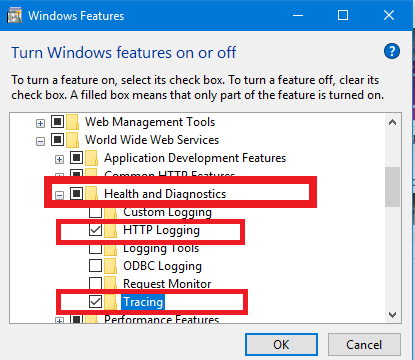Expand the Web Management Tools node
415x360 pixels.
[40, 123]
